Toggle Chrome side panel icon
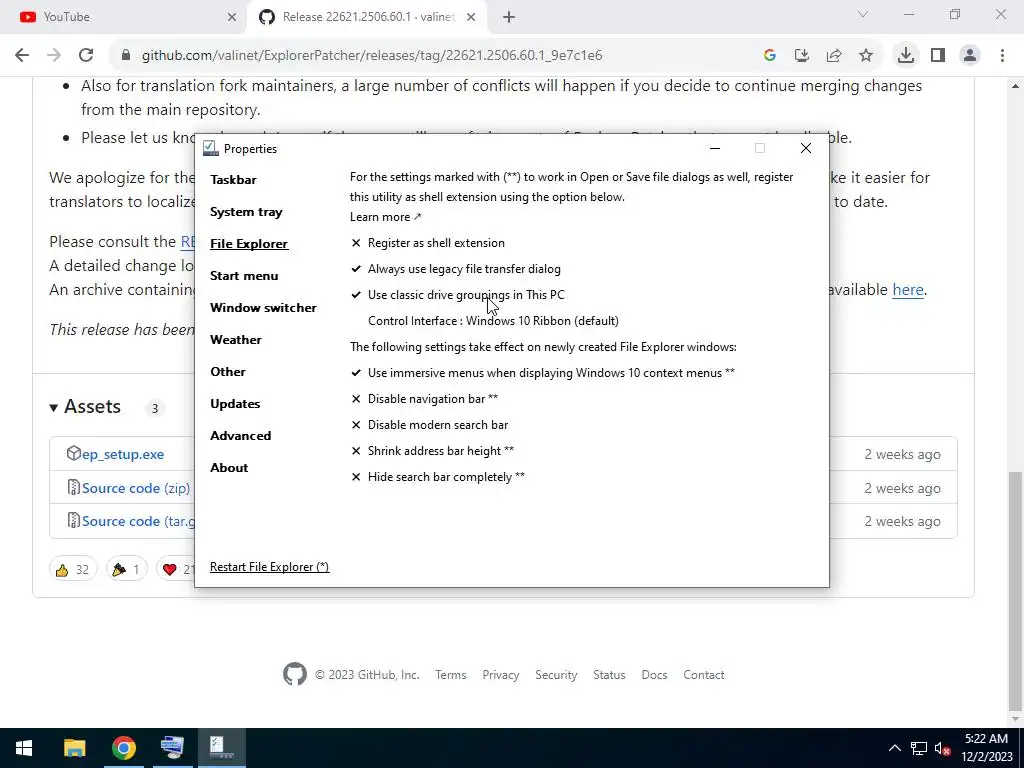Screen dimensions: 1024x768 point(938,56)
